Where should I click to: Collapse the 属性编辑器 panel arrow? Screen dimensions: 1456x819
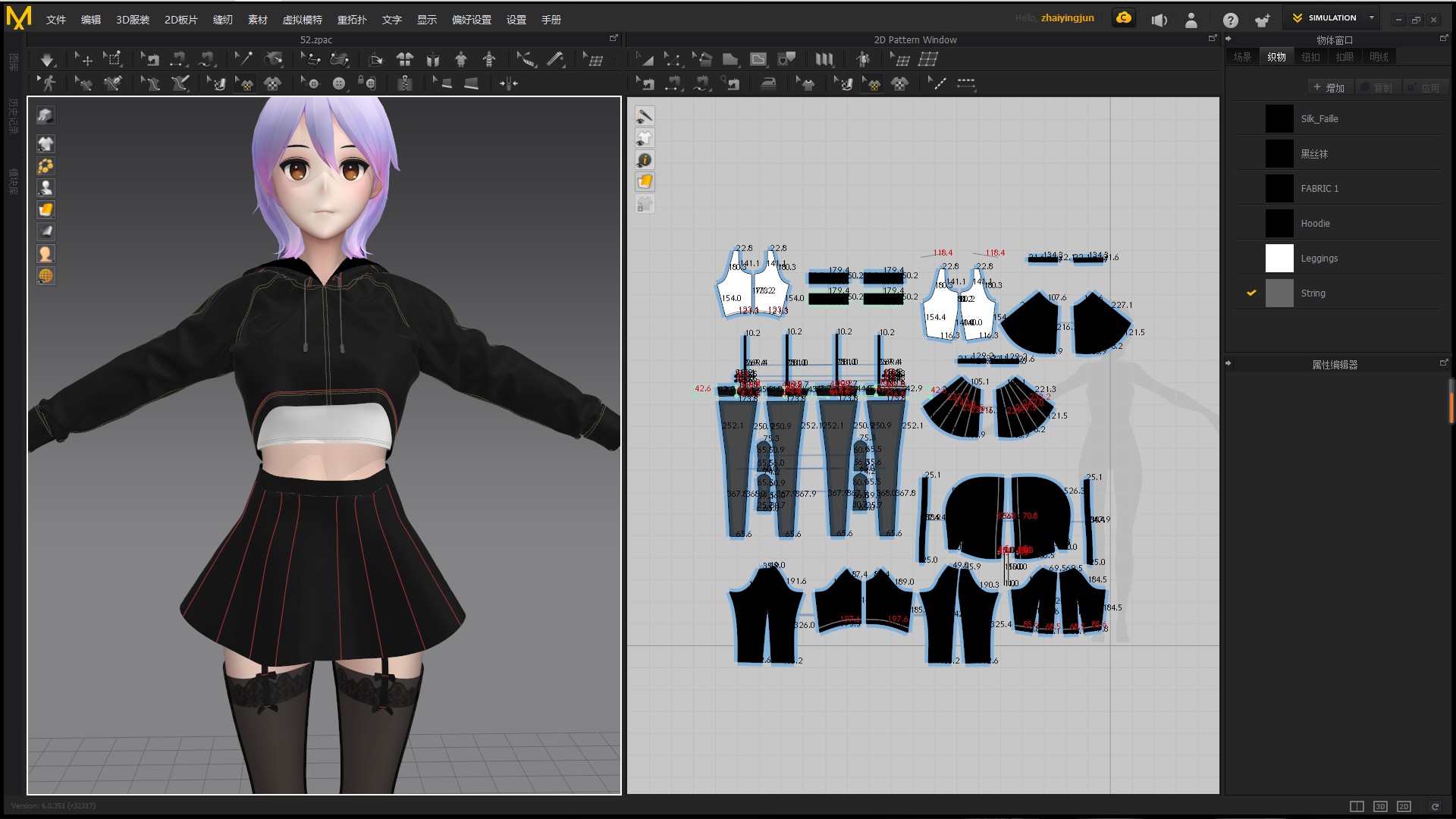coord(1228,363)
